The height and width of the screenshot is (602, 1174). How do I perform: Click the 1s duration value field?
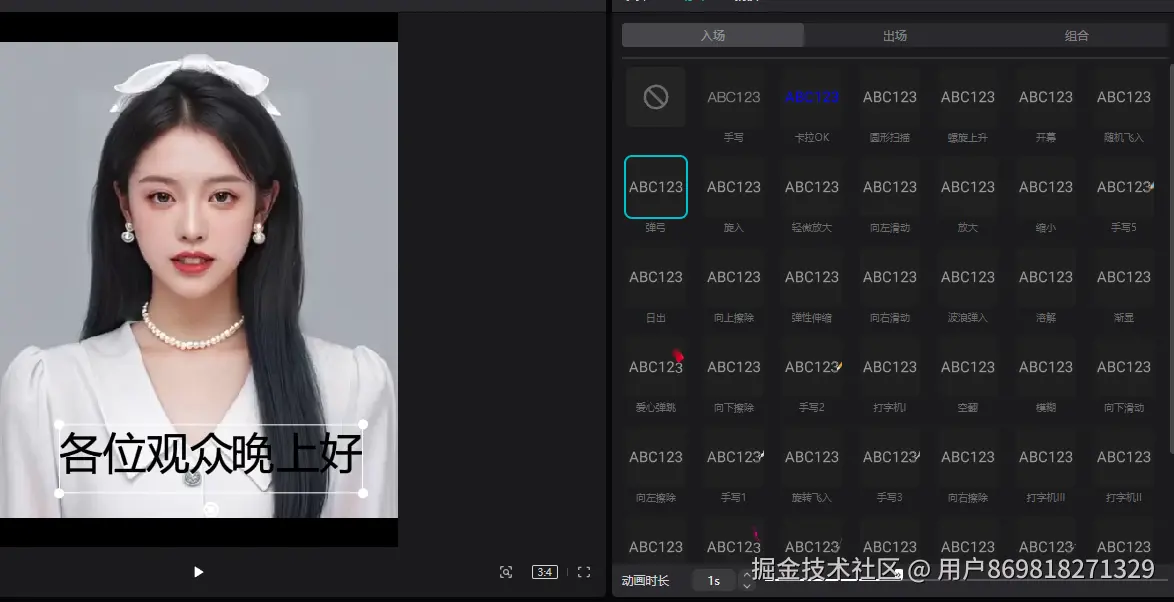click(714, 579)
